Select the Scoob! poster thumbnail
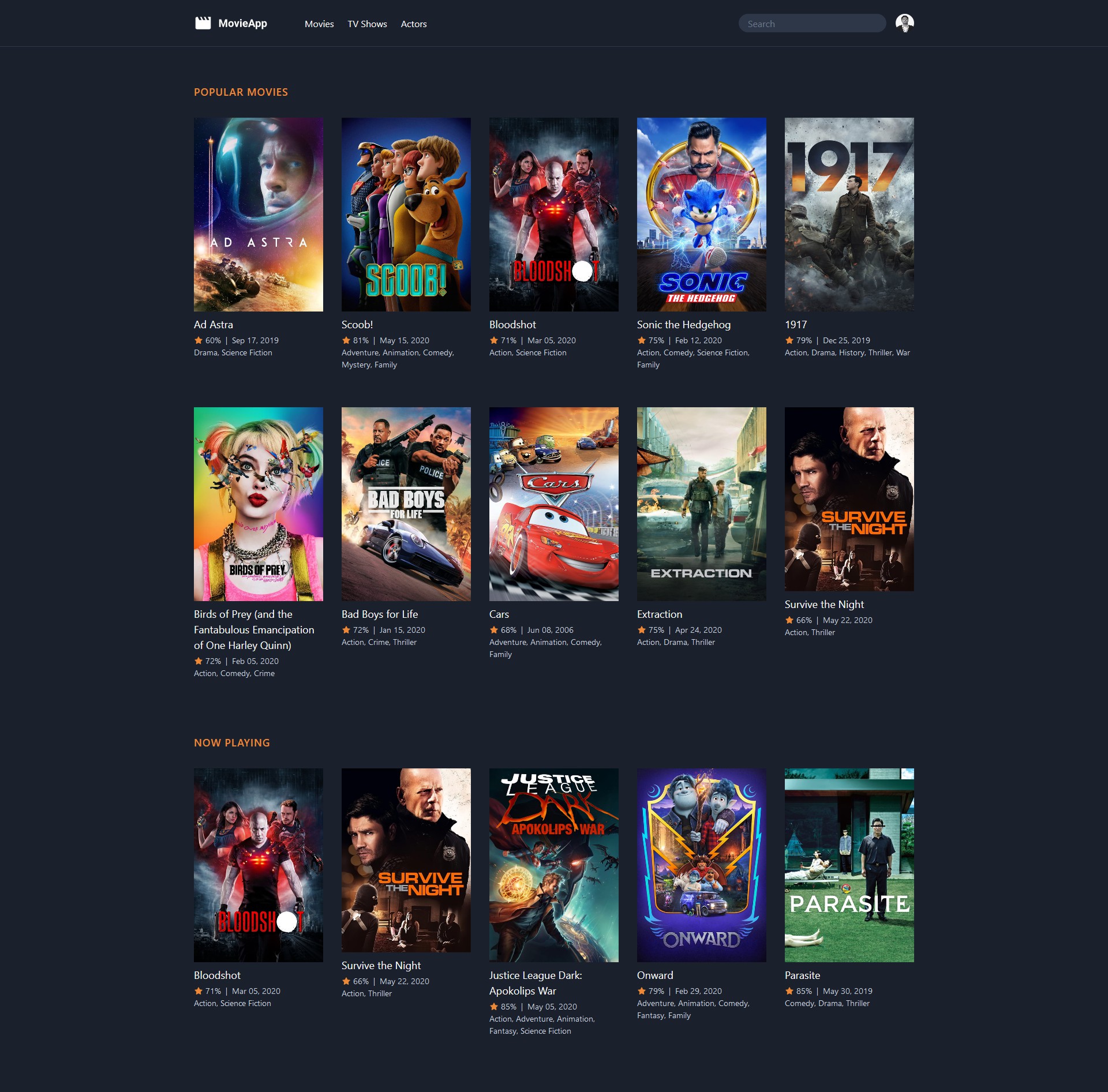The image size is (1108, 1092). point(406,215)
